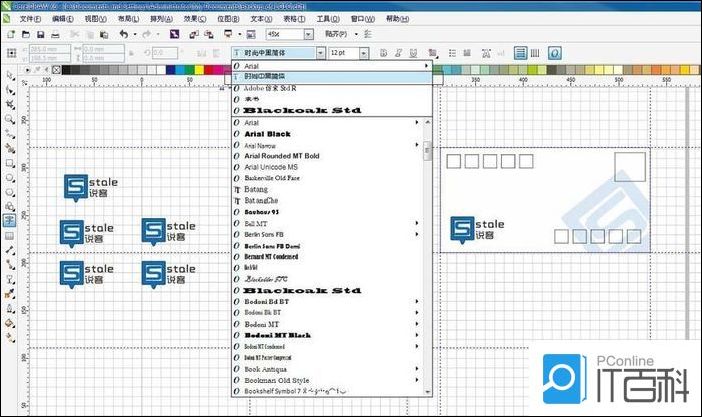This screenshot has height=417, width=702.
Task: Paste from clipboard icon
Action: pos(104,34)
